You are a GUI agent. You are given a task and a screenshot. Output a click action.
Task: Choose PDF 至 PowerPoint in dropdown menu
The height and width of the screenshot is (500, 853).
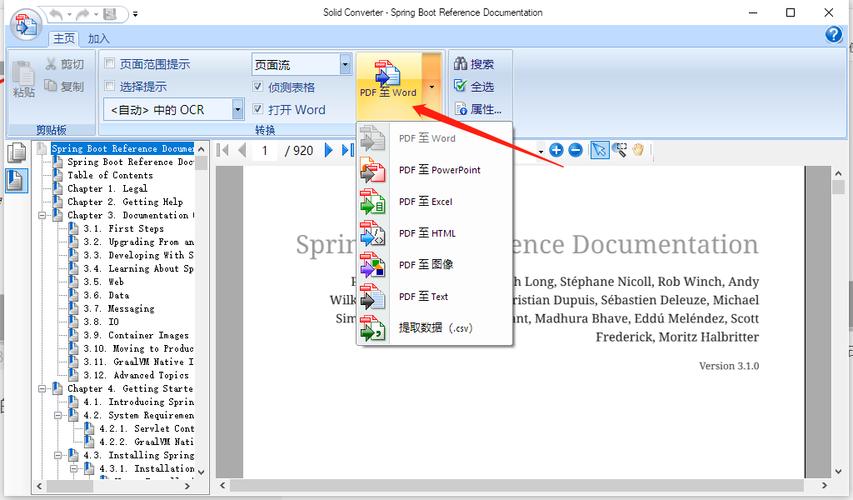434,170
